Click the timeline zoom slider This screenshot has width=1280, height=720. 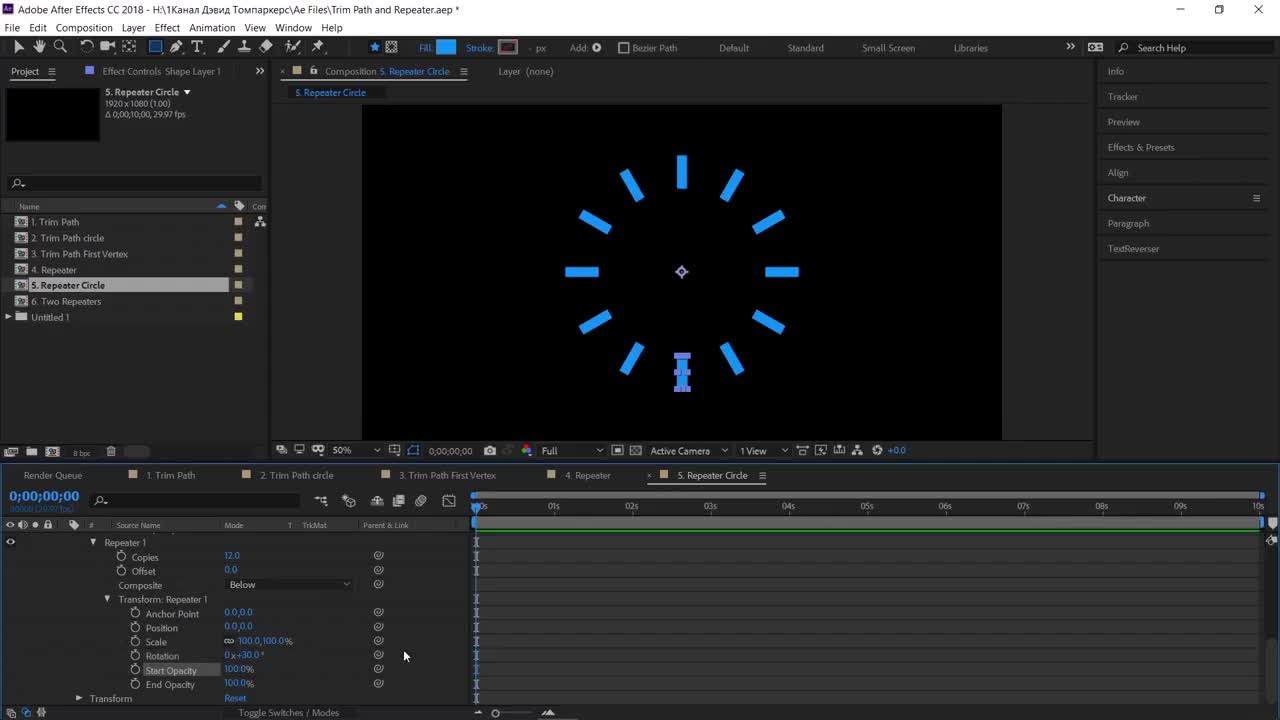tap(495, 713)
